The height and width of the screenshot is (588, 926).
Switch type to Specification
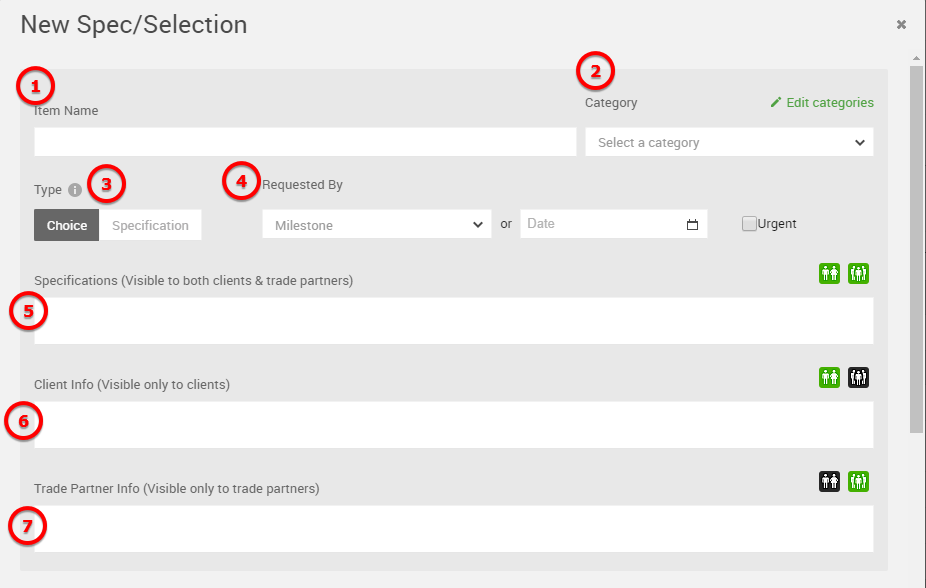coord(150,225)
